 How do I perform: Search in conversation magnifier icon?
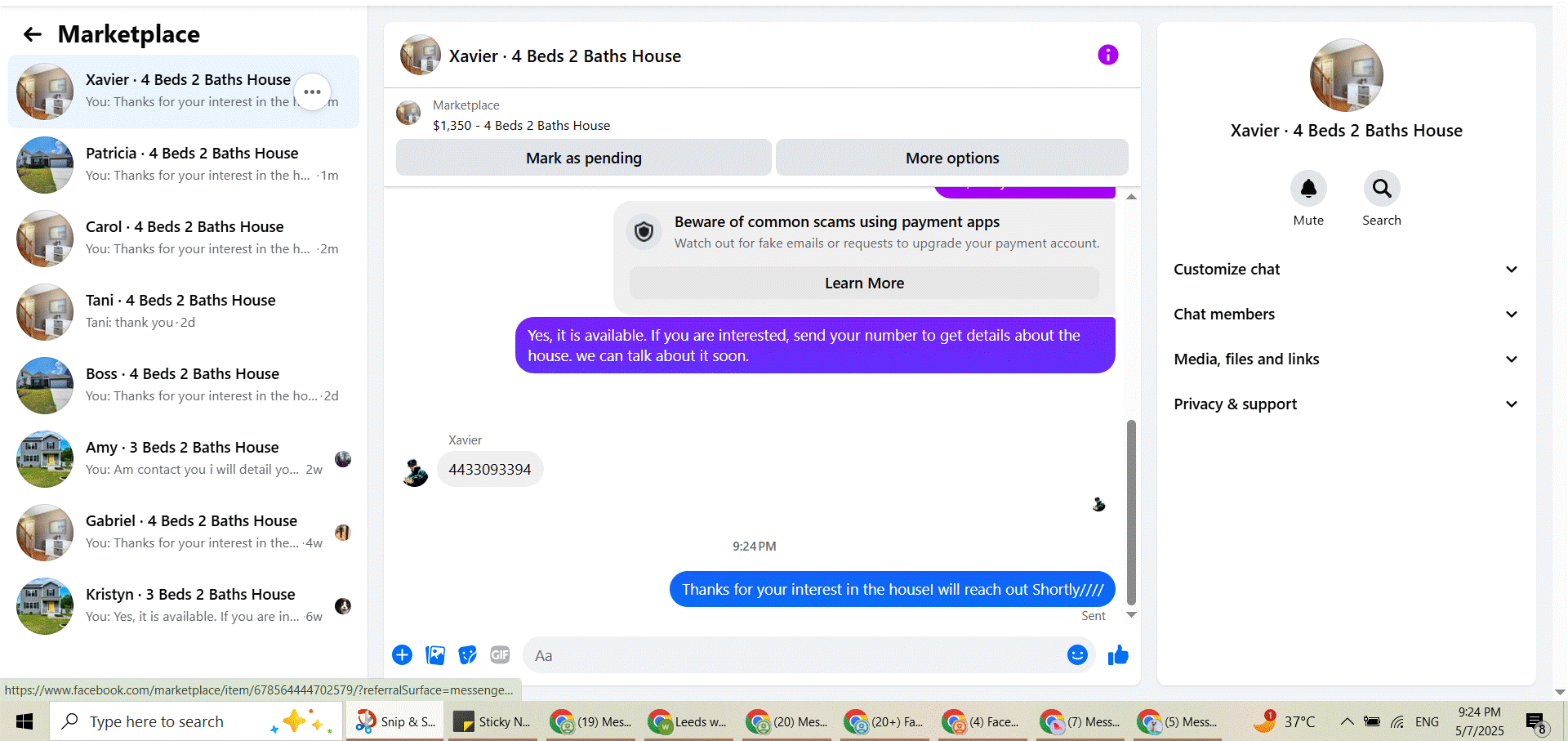click(x=1382, y=189)
